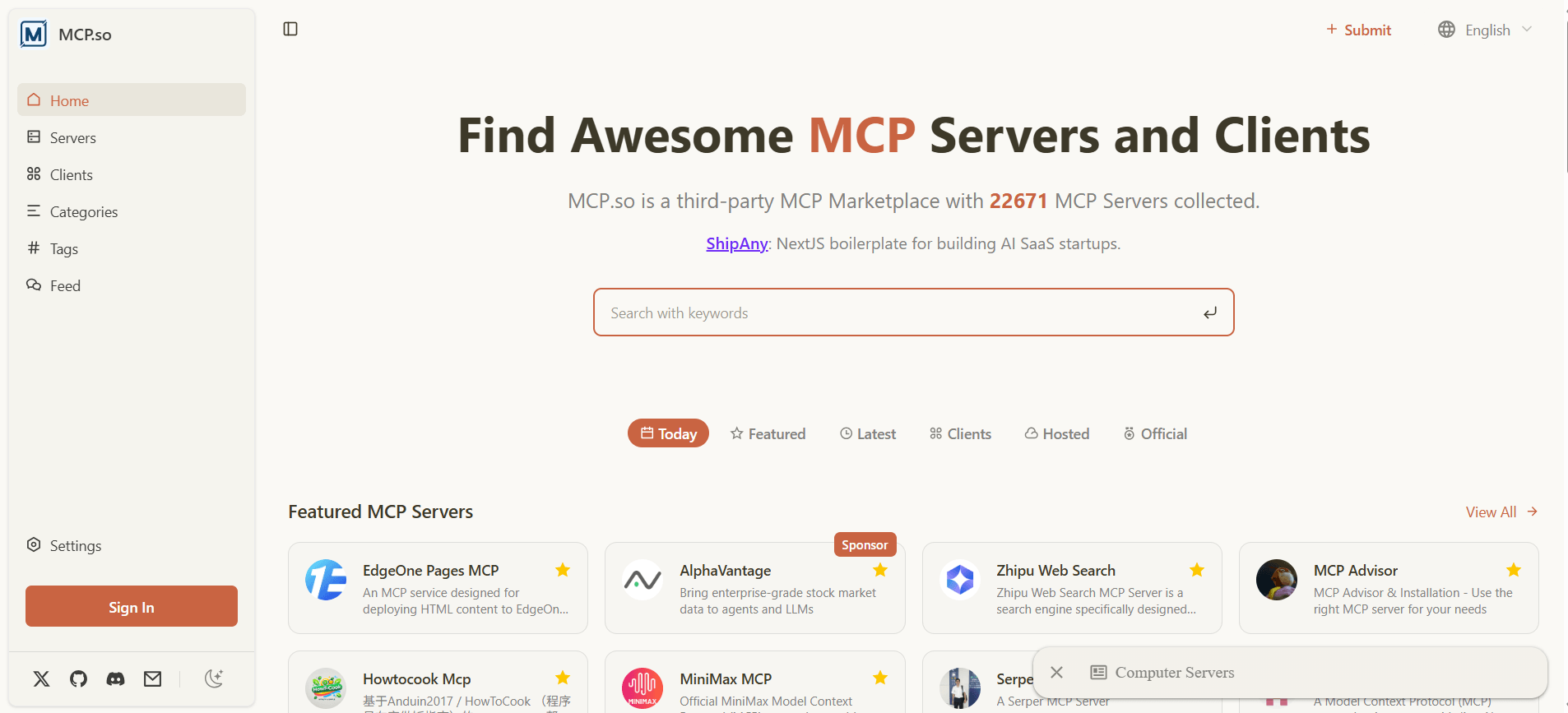This screenshot has width=1568, height=713.
Task: Click the star on AlphaVantage card
Action: pyautogui.click(x=880, y=570)
